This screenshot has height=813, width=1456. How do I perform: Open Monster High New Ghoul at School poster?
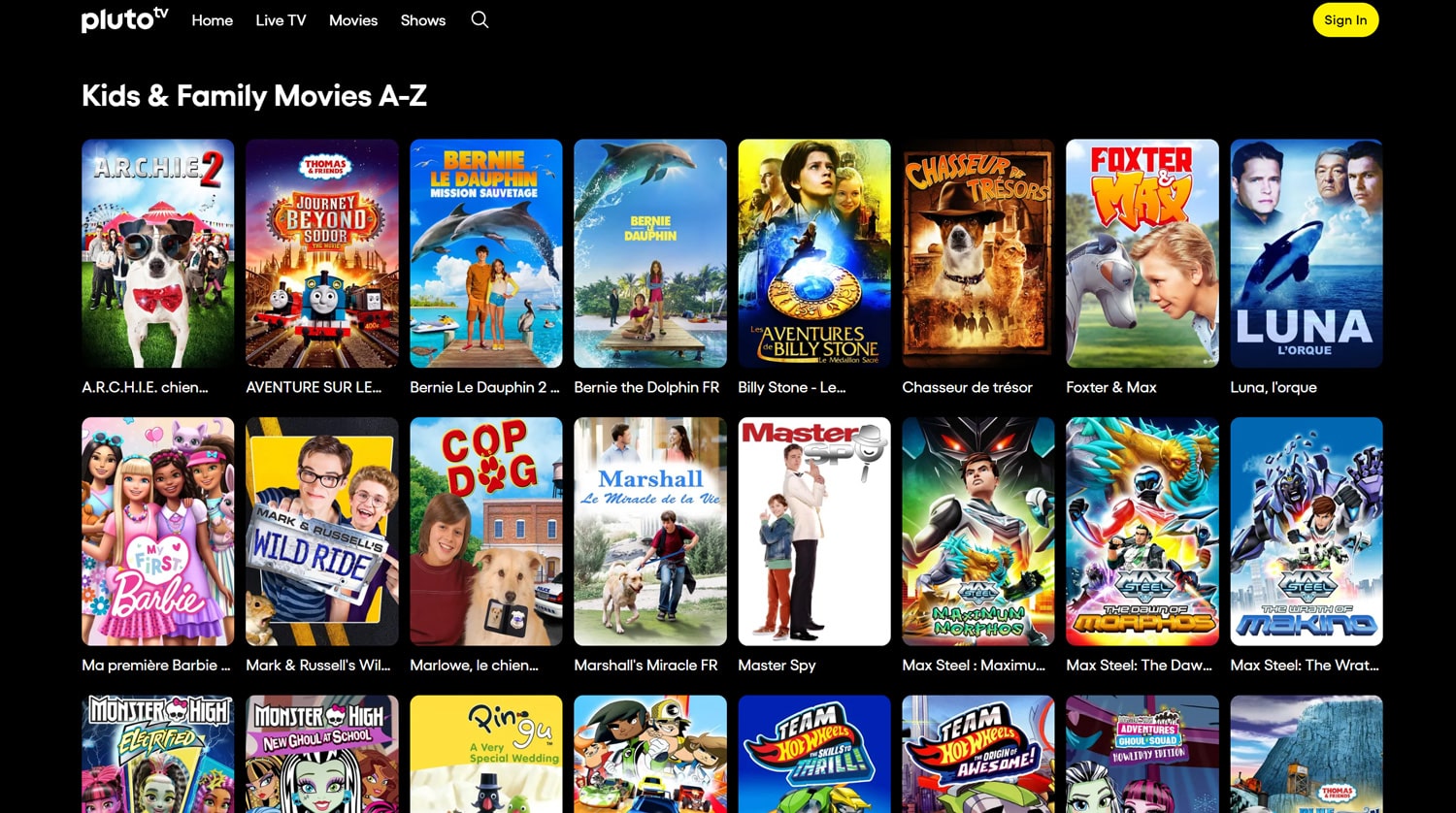[322, 754]
